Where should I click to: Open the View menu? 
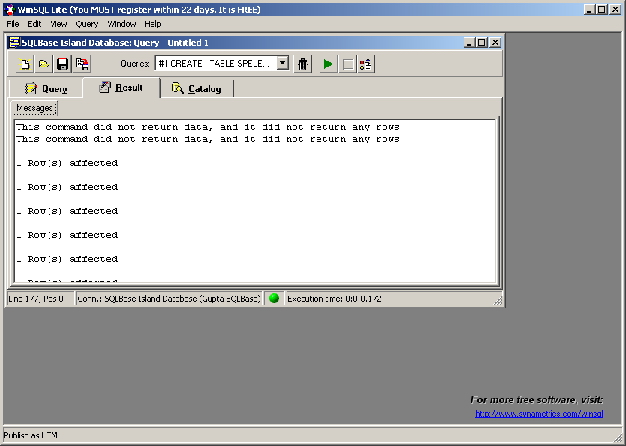coord(58,24)
